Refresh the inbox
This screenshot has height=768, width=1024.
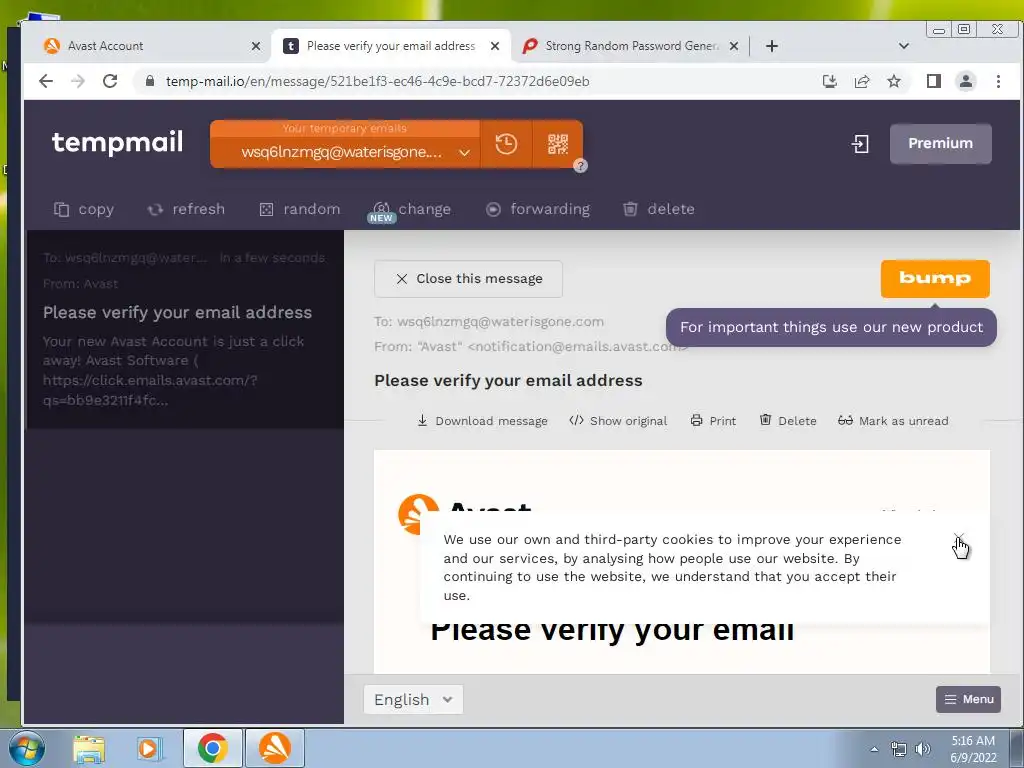(186, 209)
